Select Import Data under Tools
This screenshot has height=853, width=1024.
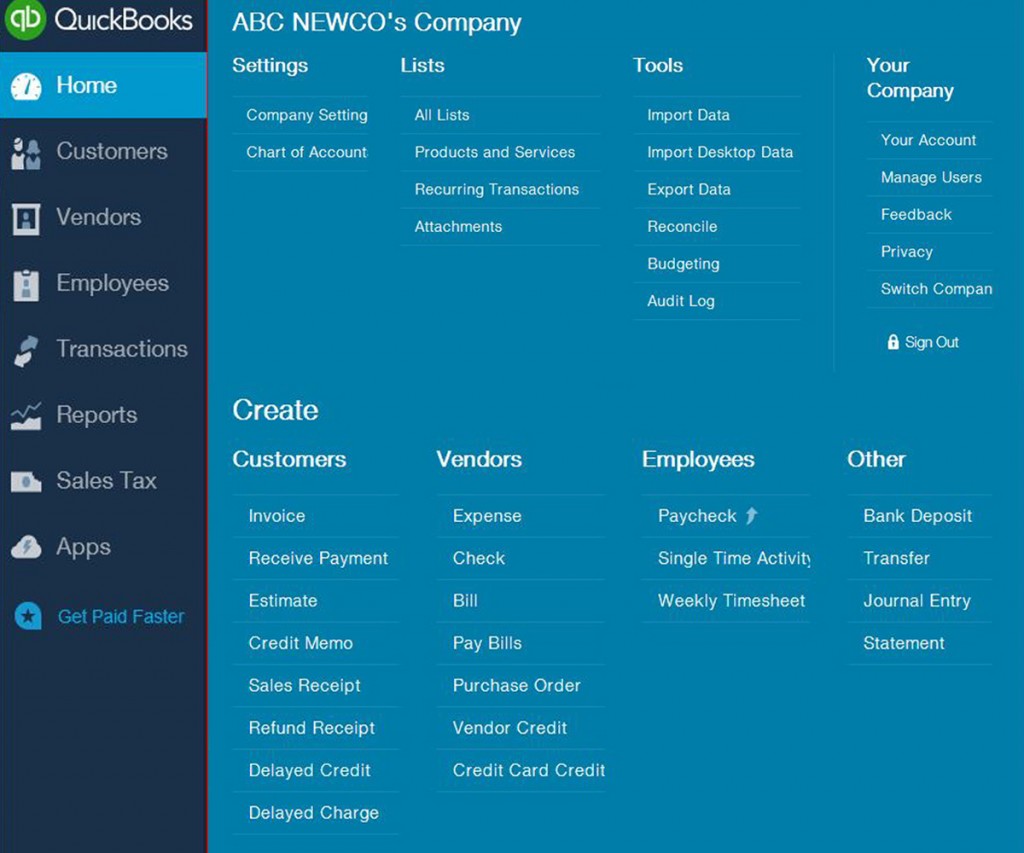point(688,115)
